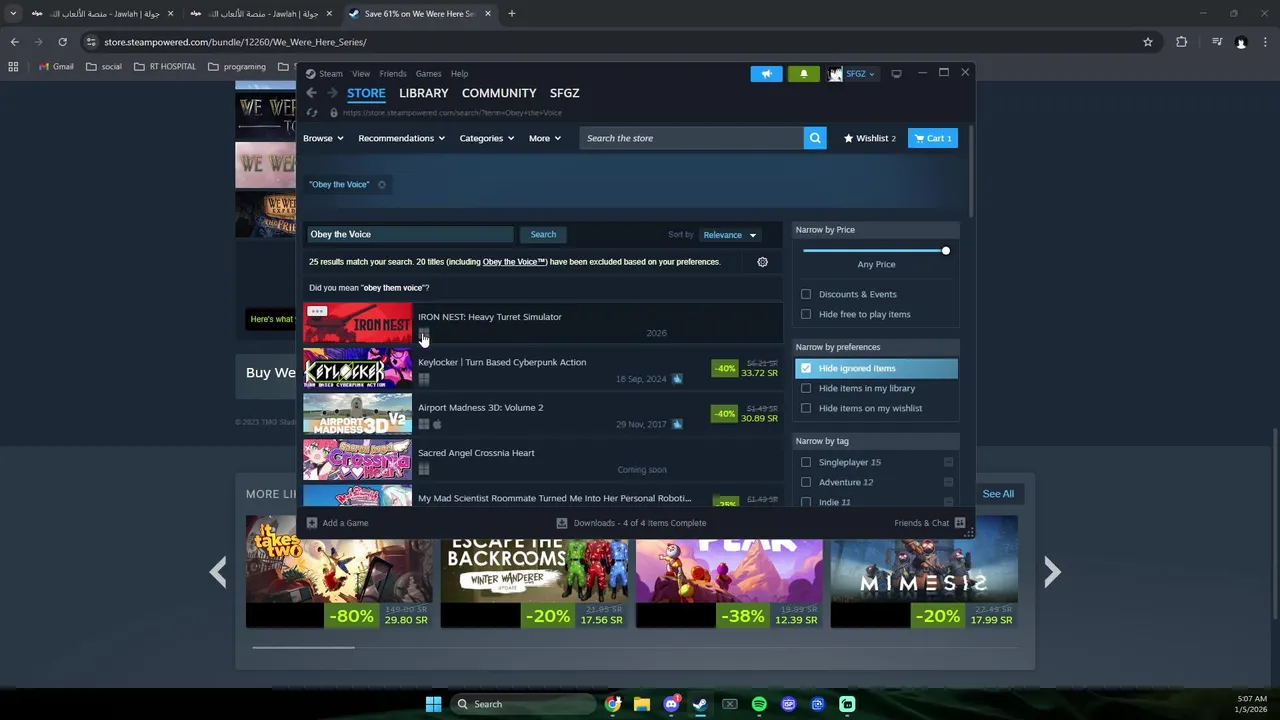
Task: Open the Steam View menu
Action: point(361,73)
